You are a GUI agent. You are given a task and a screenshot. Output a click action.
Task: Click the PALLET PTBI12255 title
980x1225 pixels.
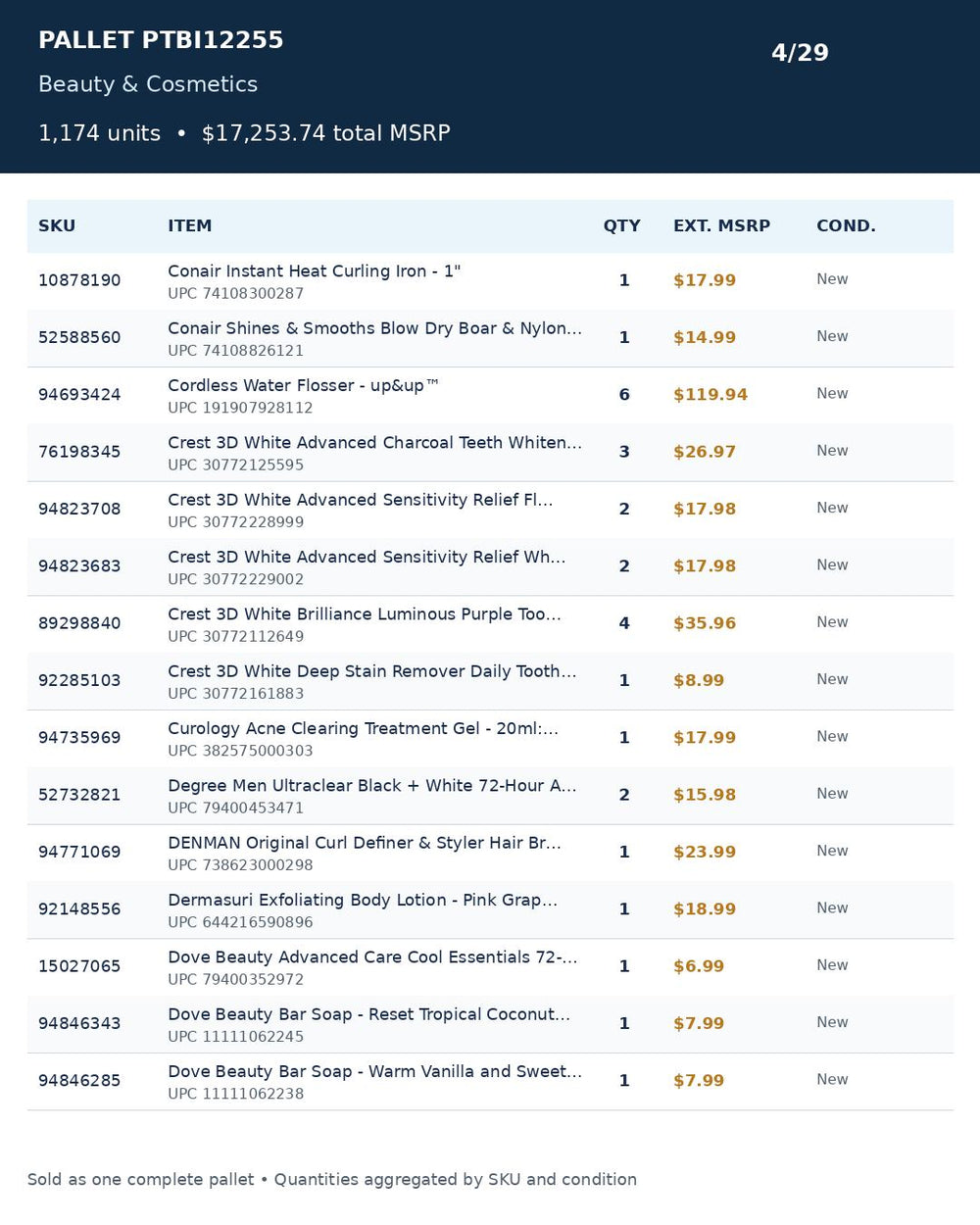(x=161, y=40)
